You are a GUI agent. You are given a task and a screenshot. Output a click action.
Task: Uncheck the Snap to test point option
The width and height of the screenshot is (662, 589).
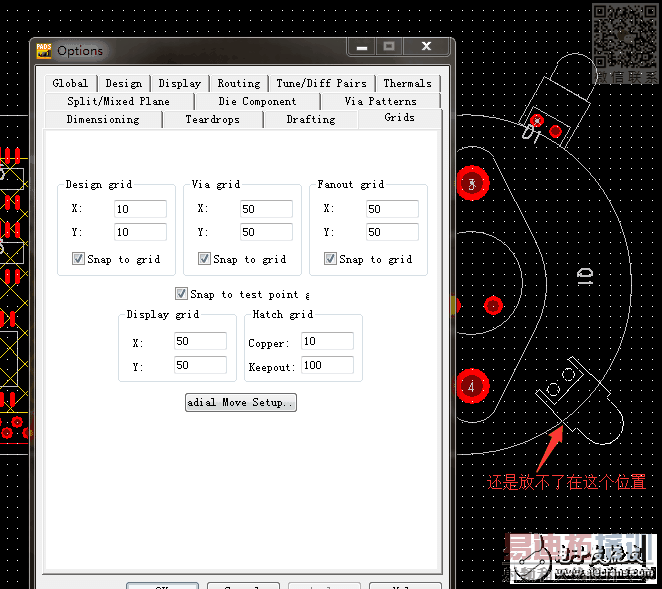point(181,294)
